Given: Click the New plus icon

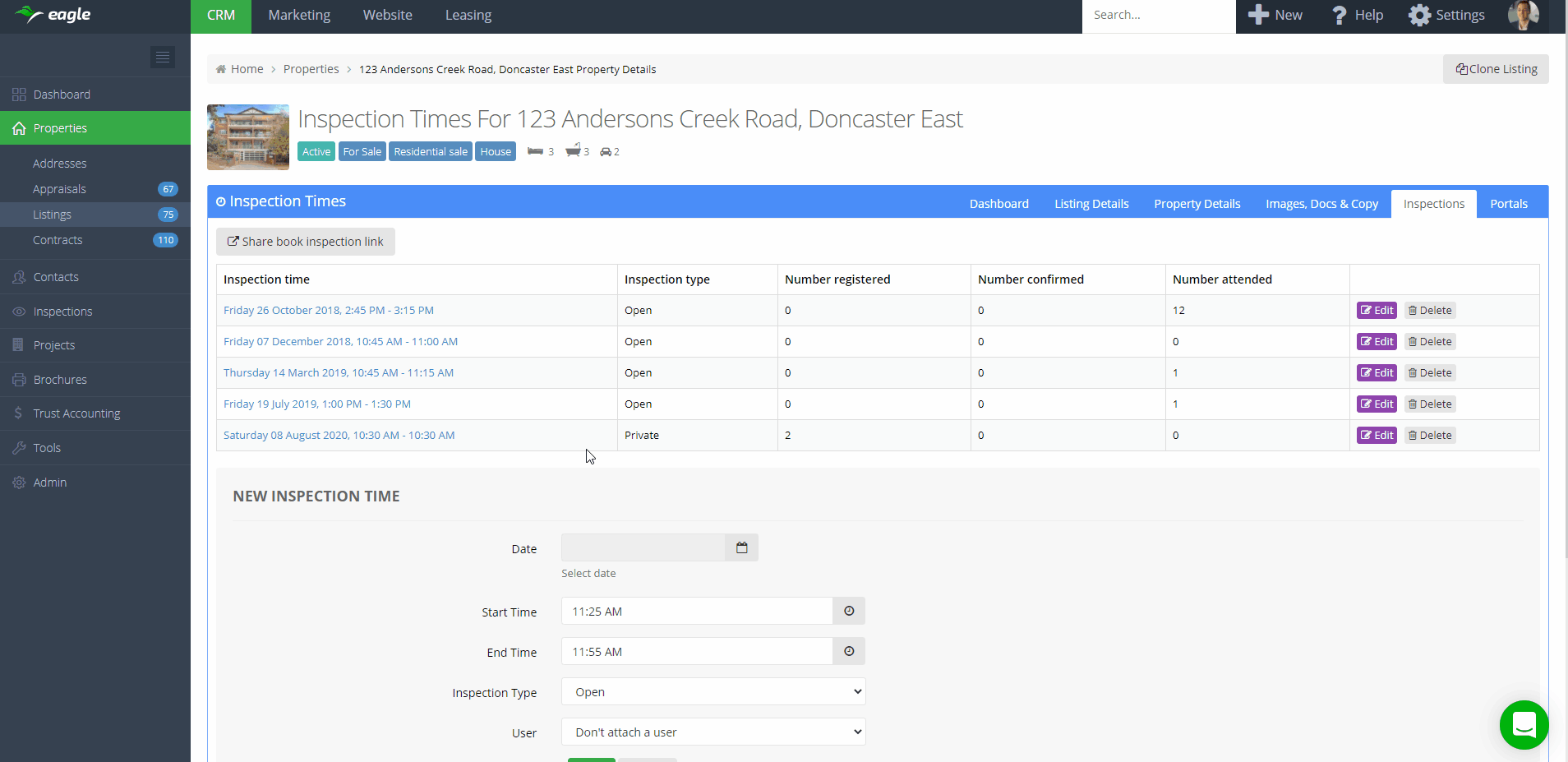Looking at the screenshot, I should (x=1258, y=16).
